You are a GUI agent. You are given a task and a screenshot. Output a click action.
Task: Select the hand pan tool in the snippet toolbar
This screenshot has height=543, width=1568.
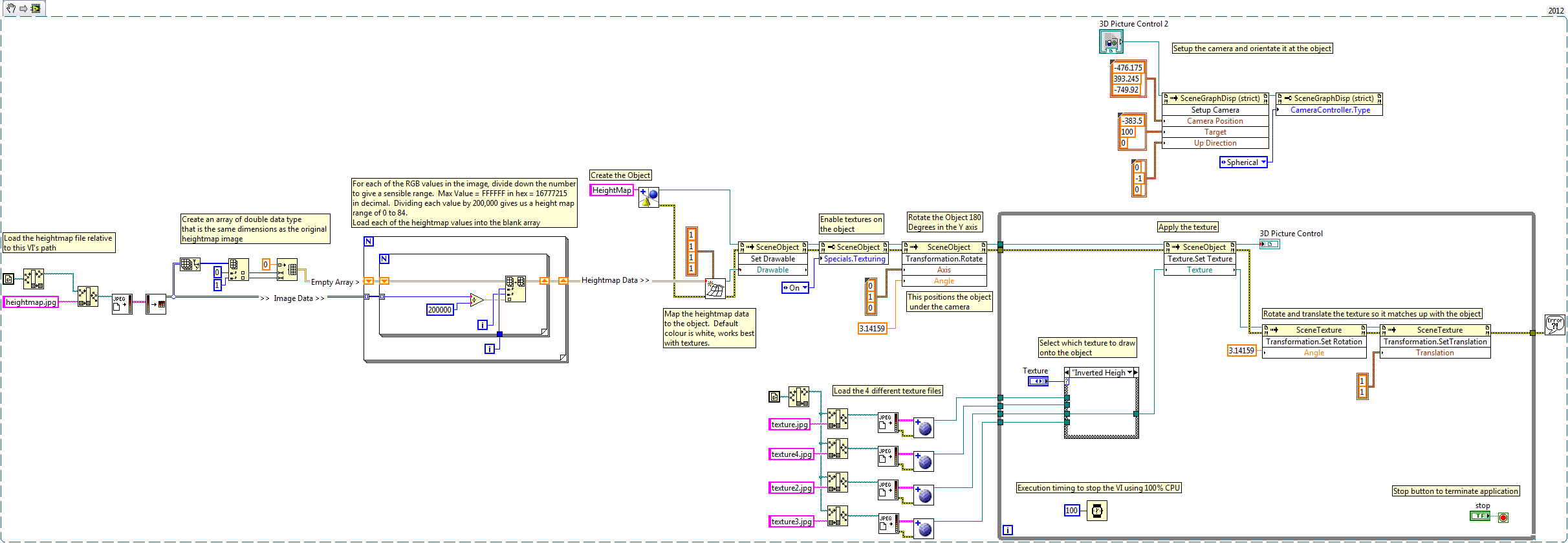click(11, 8)
